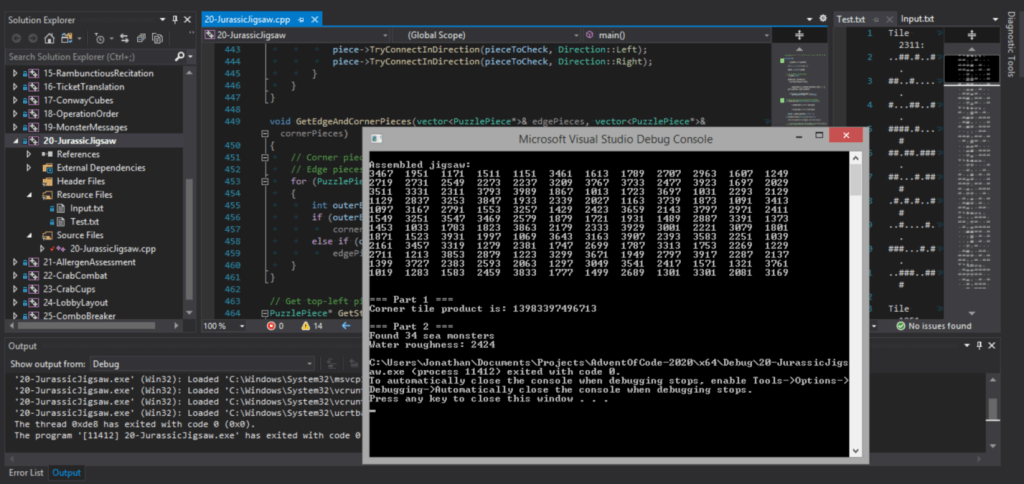
Task: Click the Sync with Active Document icon
Action: coord(124,38)
